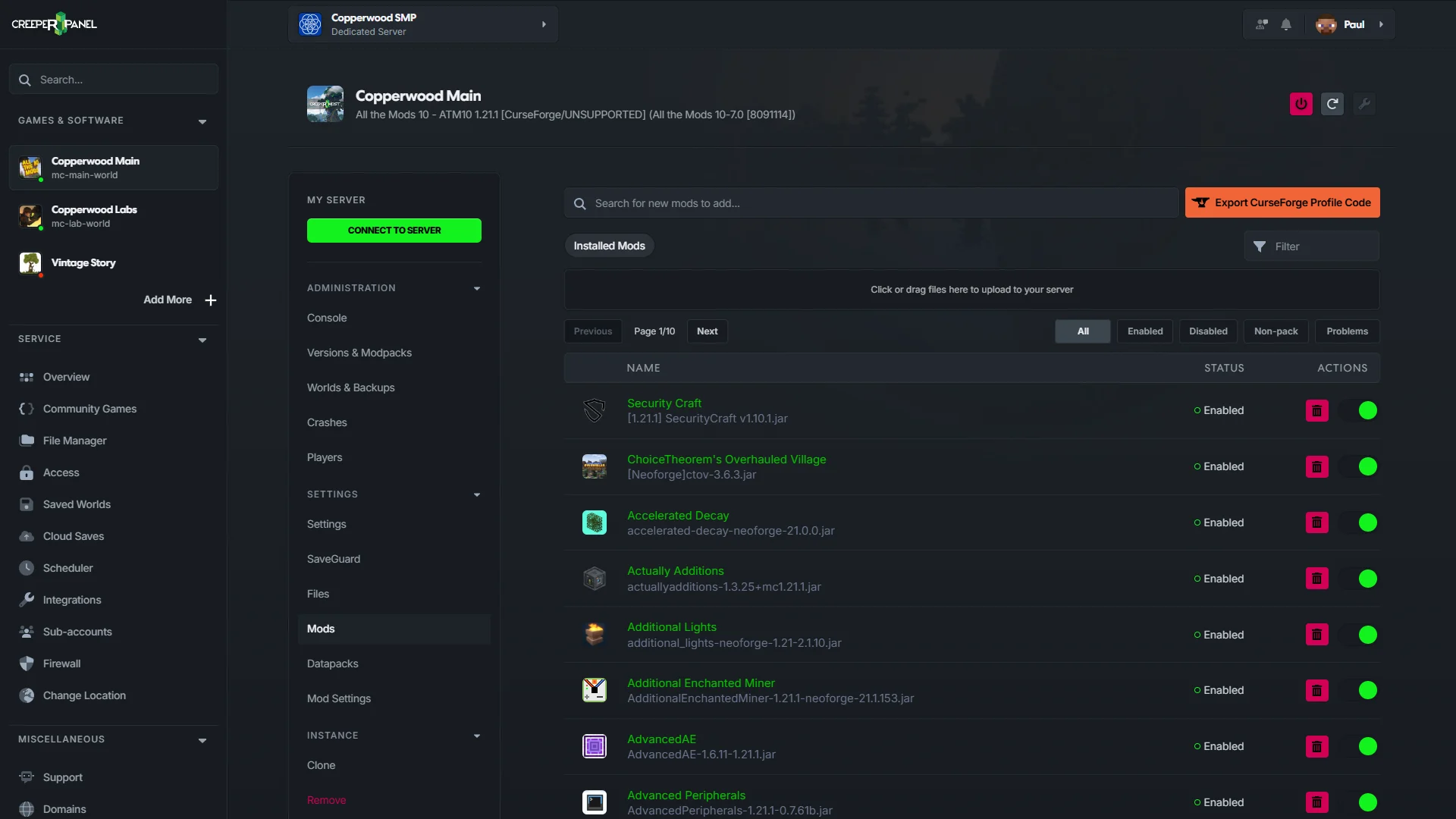
Task: Toggle the Advanced Peripherals switch
Action: click(x=1360, y=802)
